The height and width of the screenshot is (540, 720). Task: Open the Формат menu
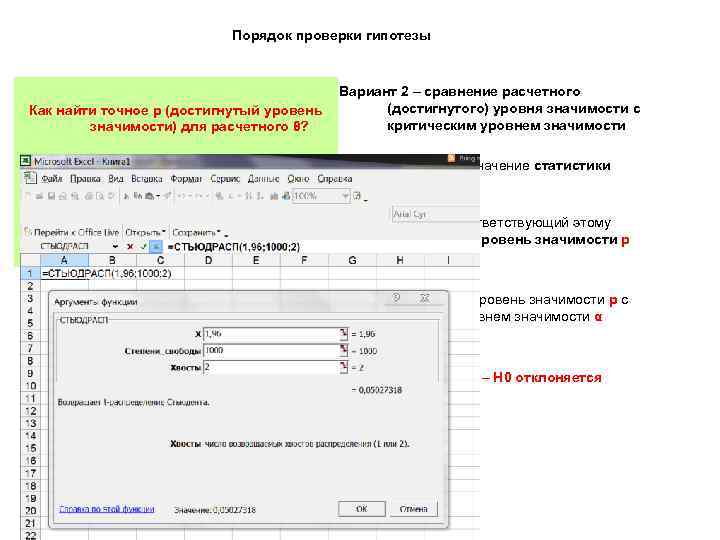tap(186, 179)
